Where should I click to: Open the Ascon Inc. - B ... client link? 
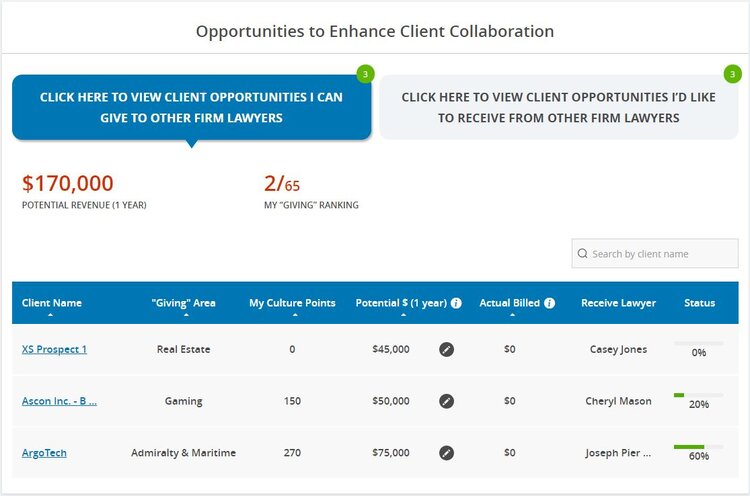(x=59, y=401)
